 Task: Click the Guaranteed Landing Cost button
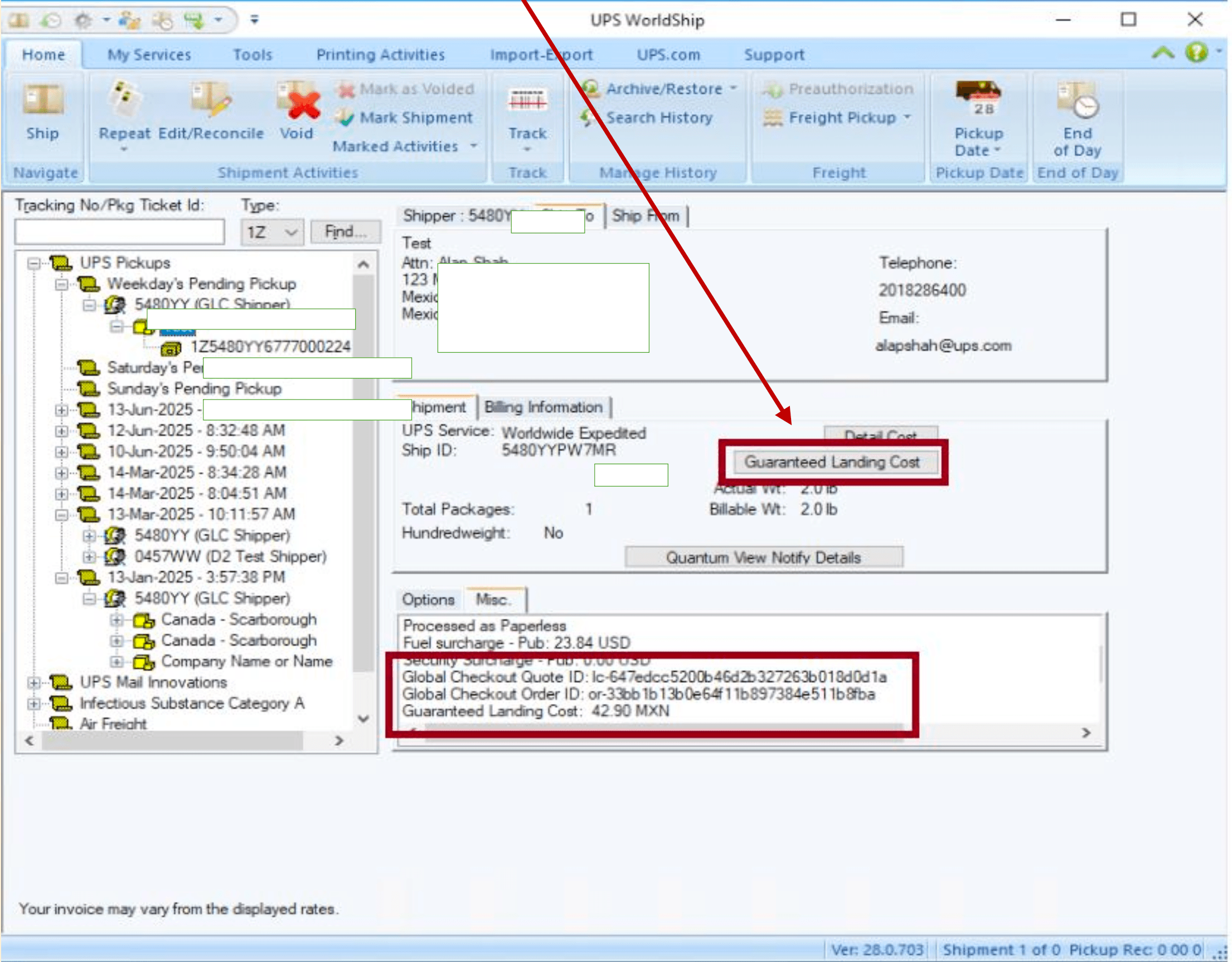(x=836, y=463)
